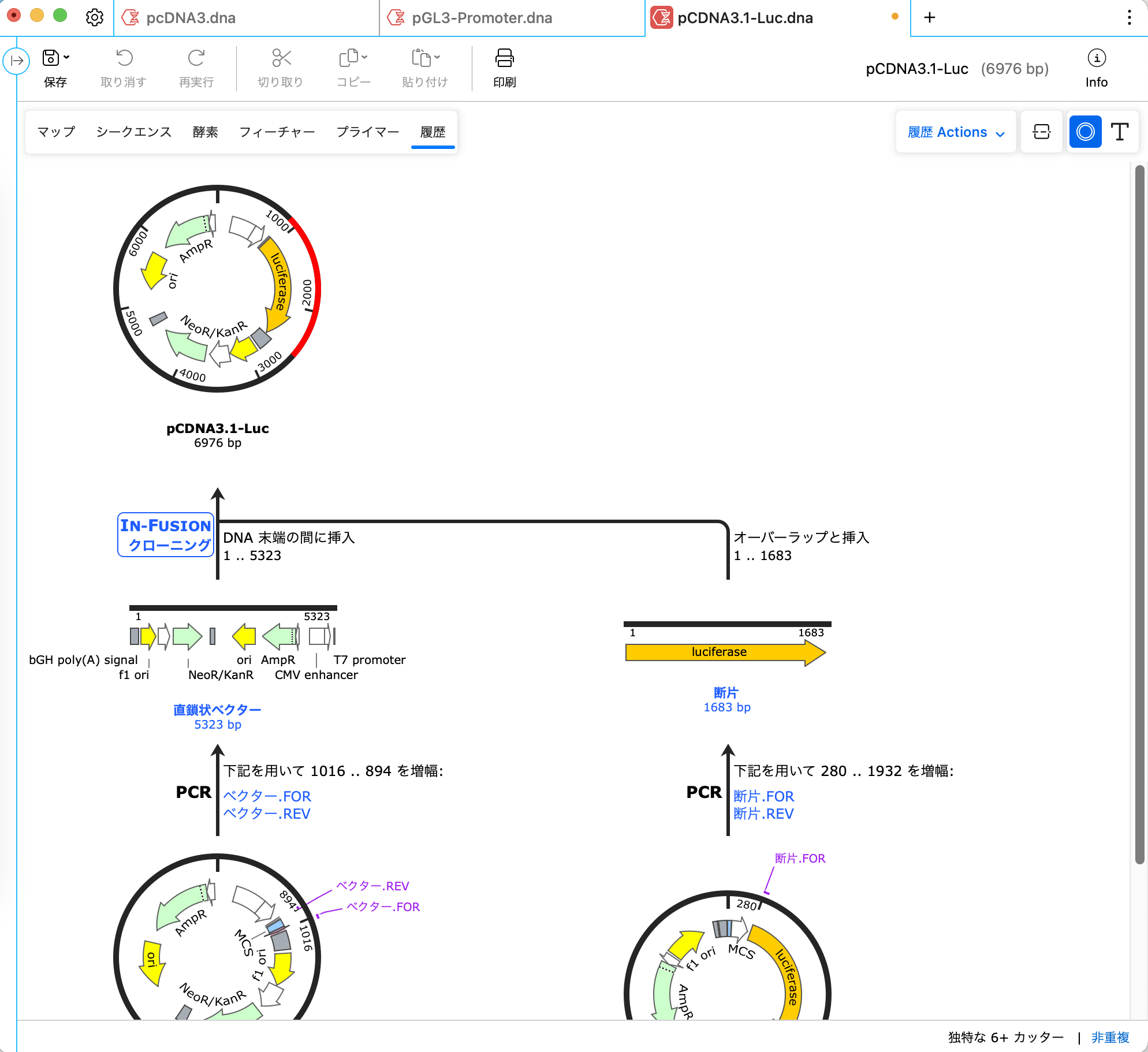Undo the last action
This screenshot has height=1052, width=1148.
pyautogui.click(x=123, y=66)
